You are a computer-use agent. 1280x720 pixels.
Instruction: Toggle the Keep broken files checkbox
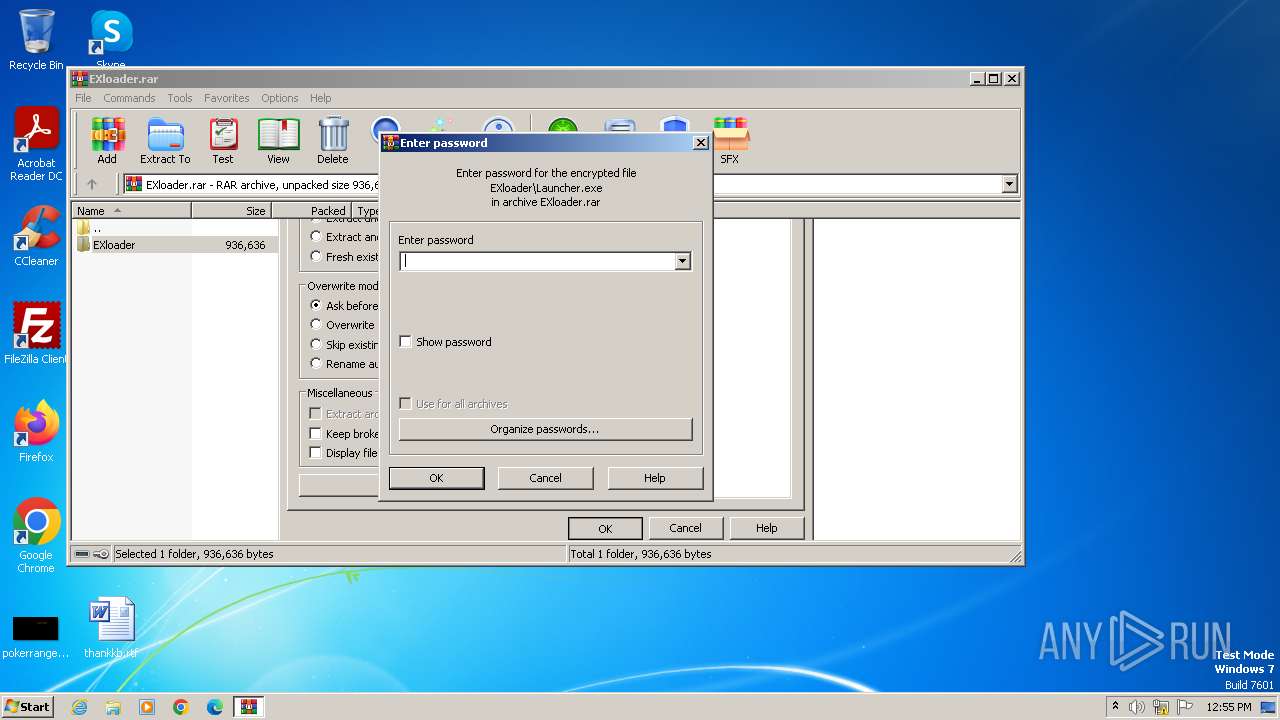point(316,434)
